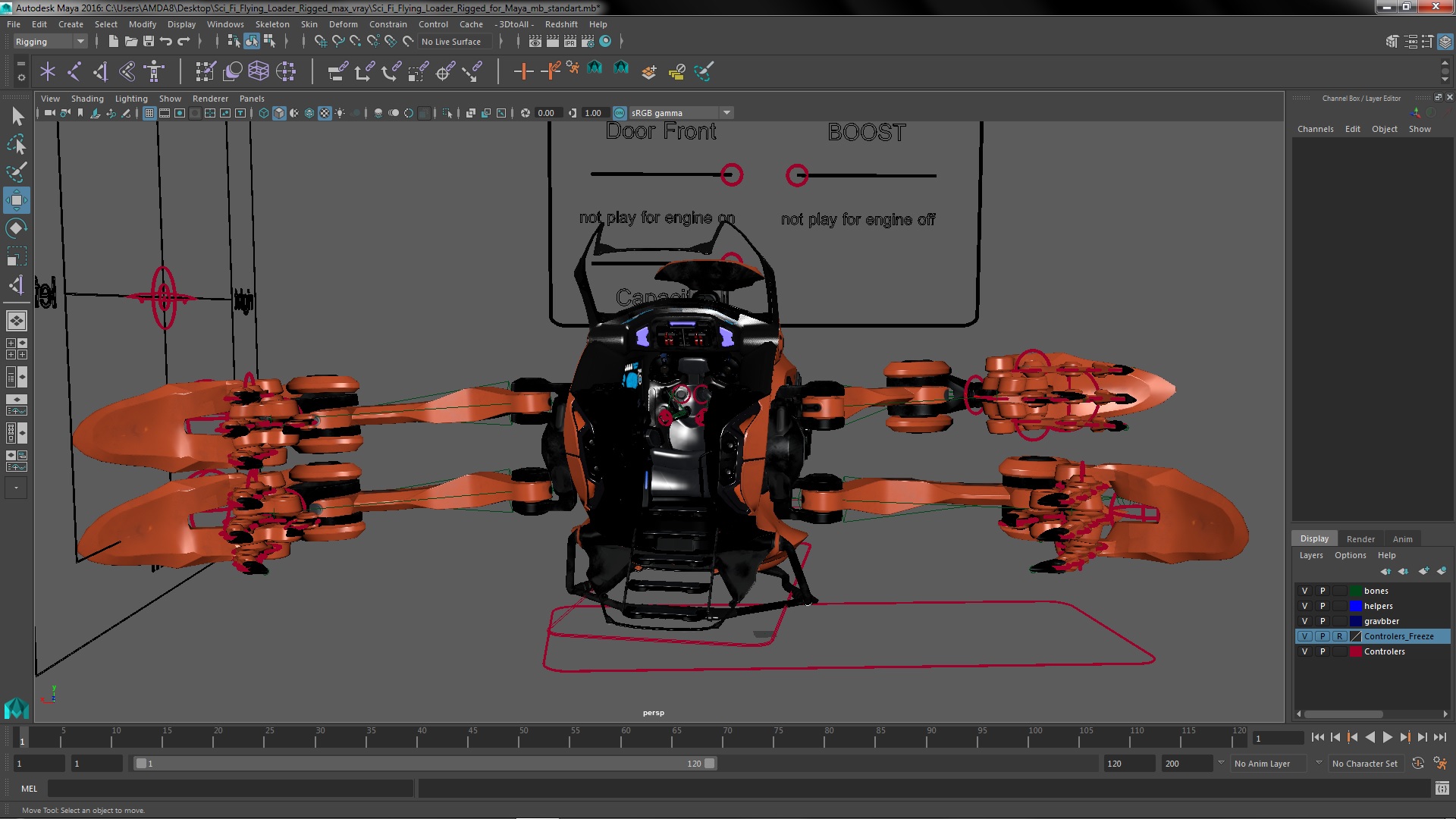This screenshot has height=819, width=1456.
Task: Click the time range slider bar
Action: click(x=425, y=764)
